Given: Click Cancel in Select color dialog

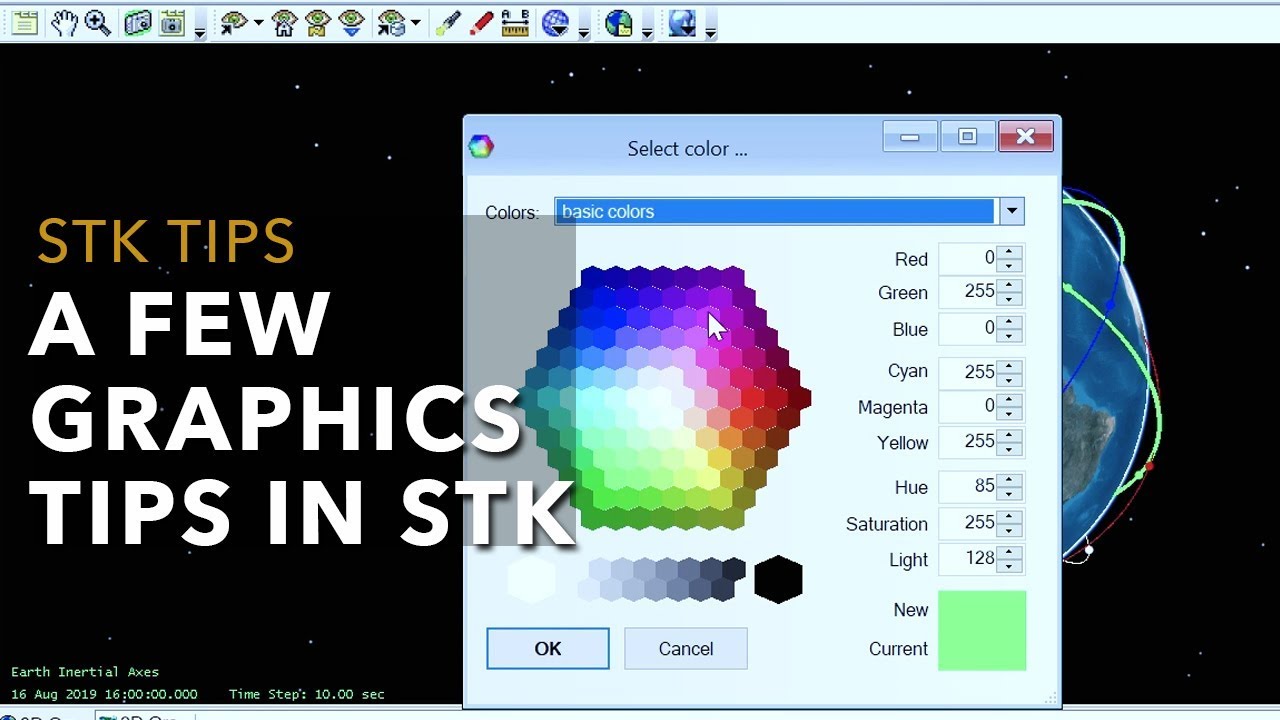Looking at the screenshot, I should tap(686, 649).
